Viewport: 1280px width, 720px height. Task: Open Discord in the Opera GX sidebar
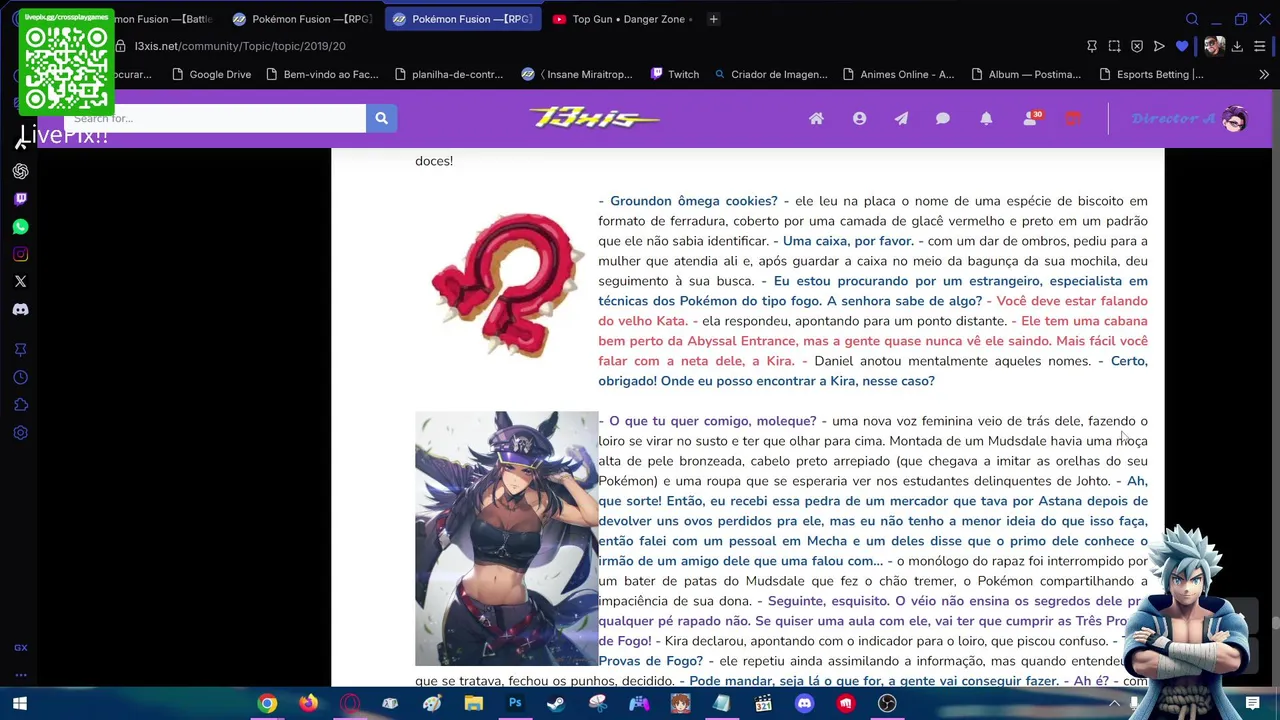[x=20, y=310]
